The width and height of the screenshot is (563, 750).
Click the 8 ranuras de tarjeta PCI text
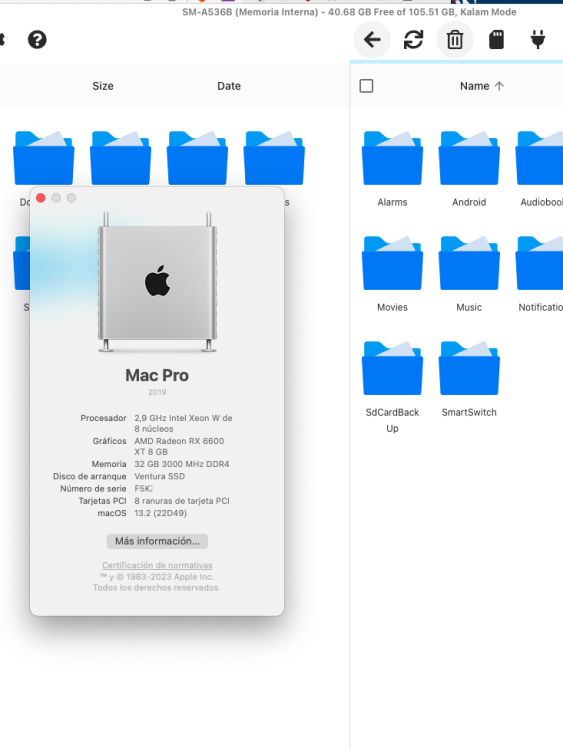coord(182,501)
